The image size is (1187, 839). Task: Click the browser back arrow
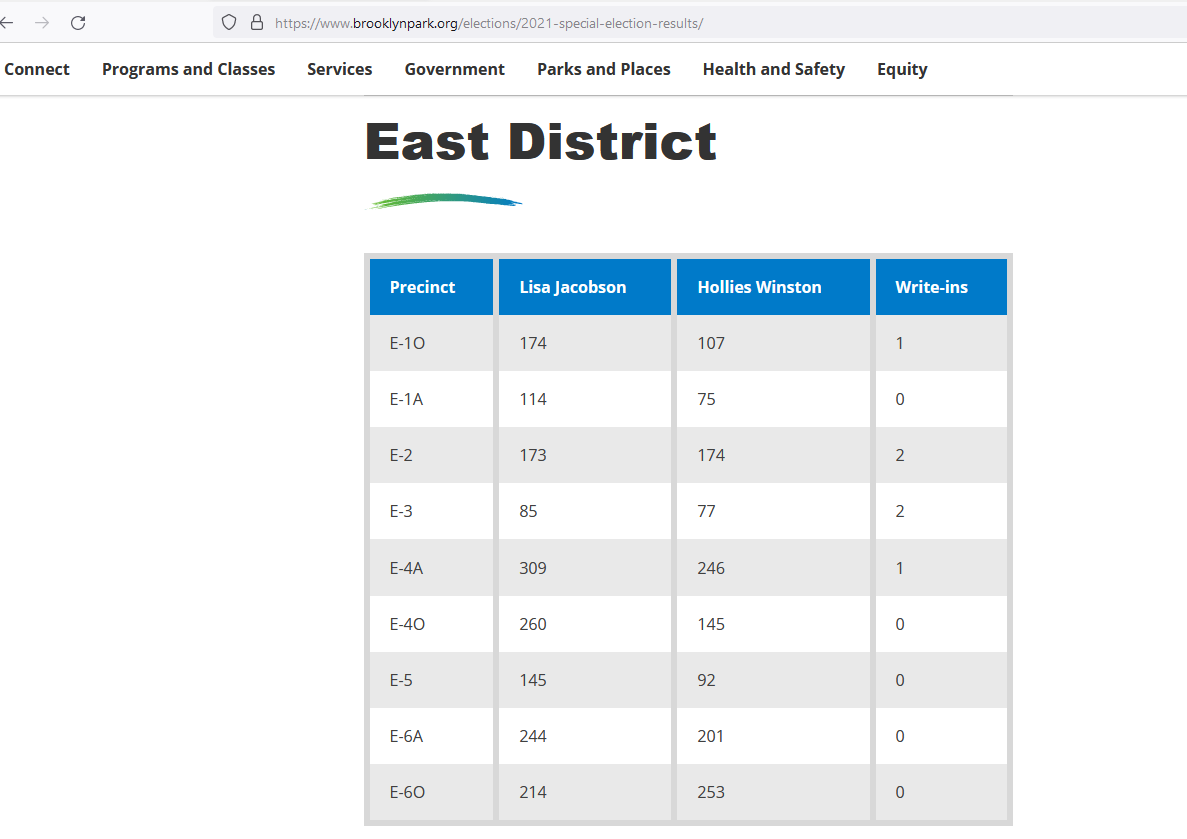[x=6, y=23]
